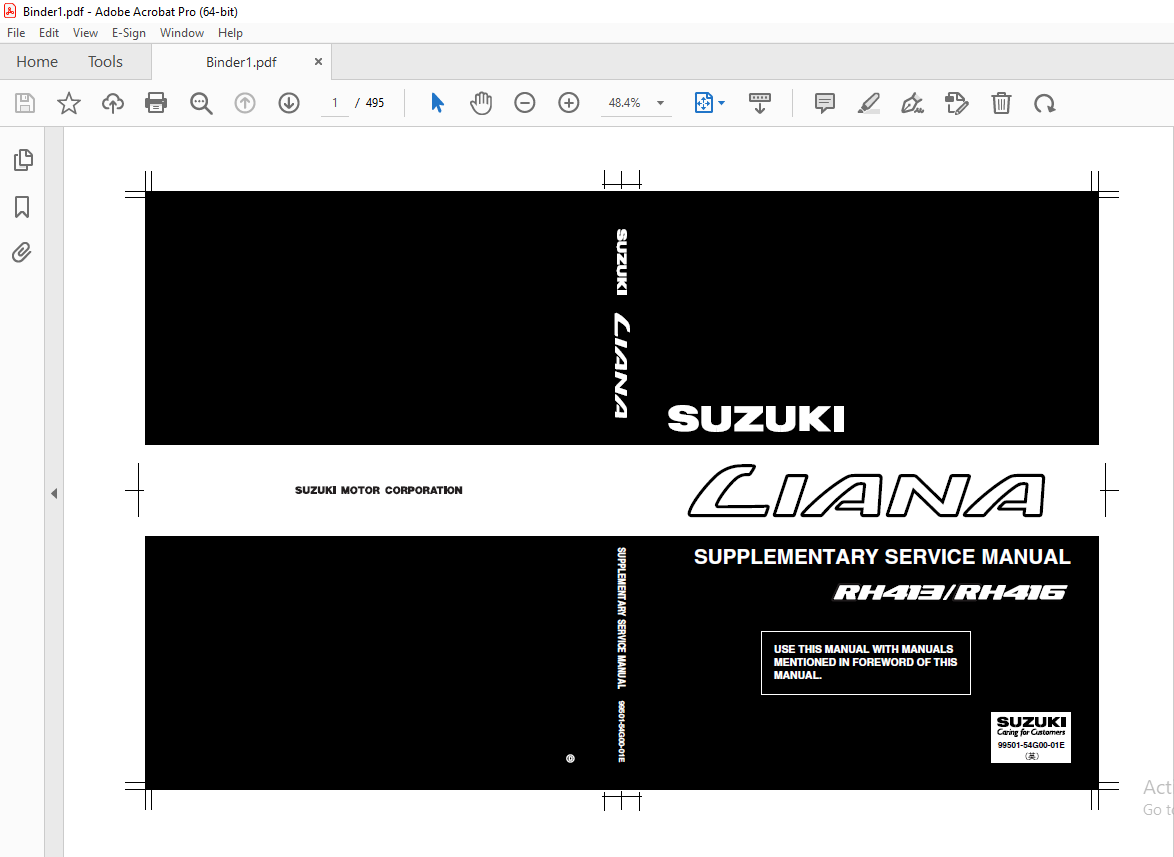Viewport: 1174px width, 857px height.
Task: Add a comment sticky note
Action: click(x=824, y=103)
